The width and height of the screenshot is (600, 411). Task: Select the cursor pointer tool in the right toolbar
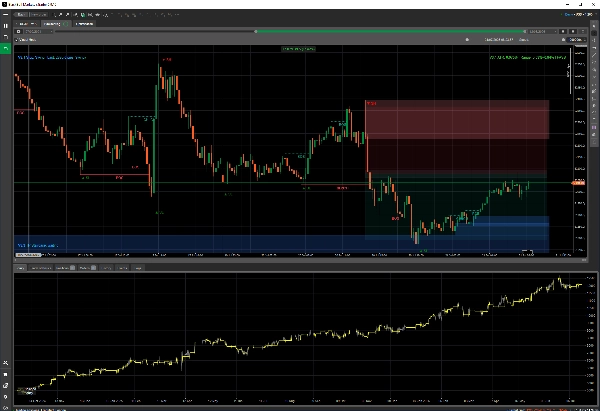[x=594, y=26]
